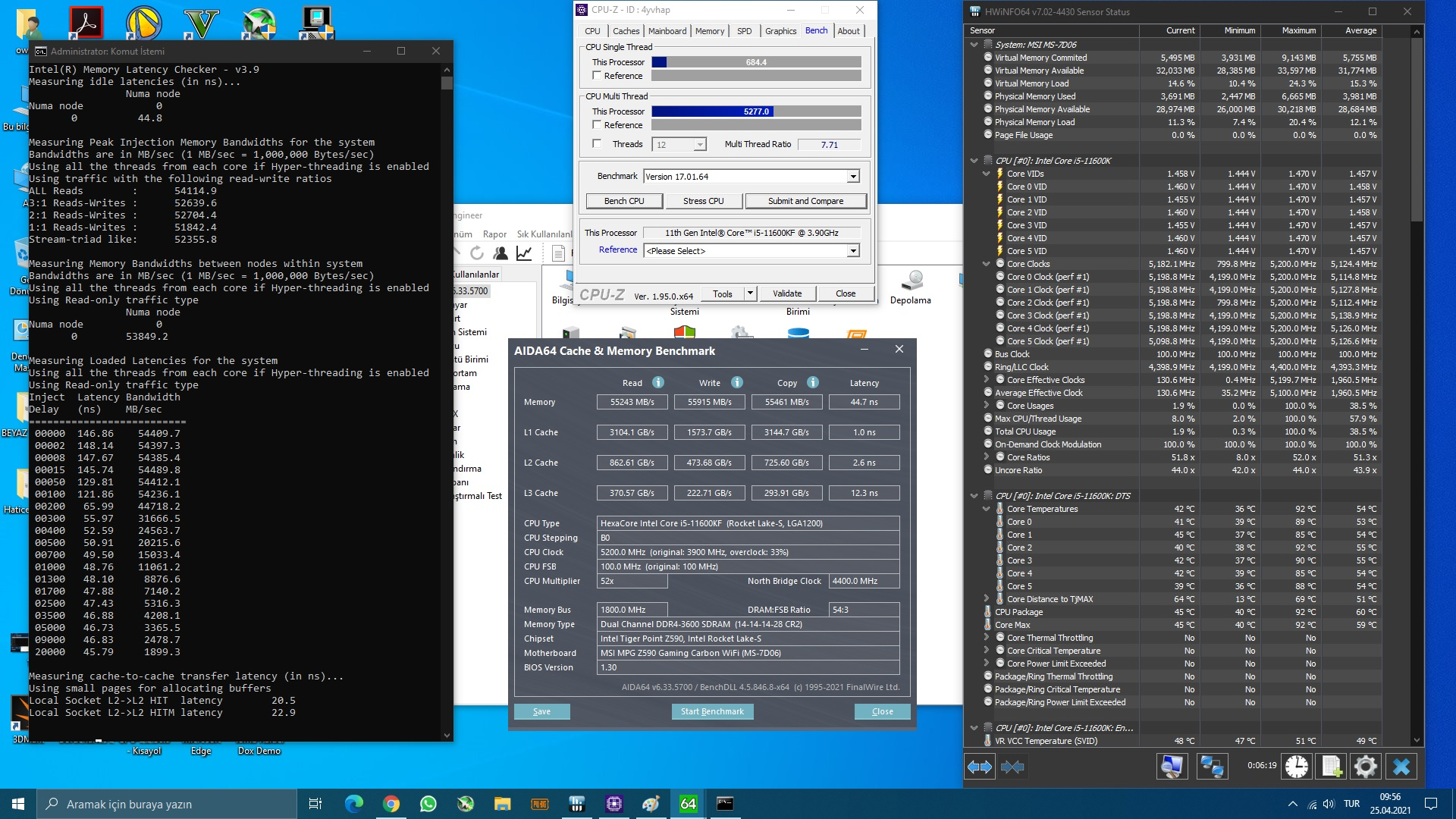Click the Read info icon in AIDA64 benchmark
Viewport: 1456px width, 819px height.
pos(658,382)
